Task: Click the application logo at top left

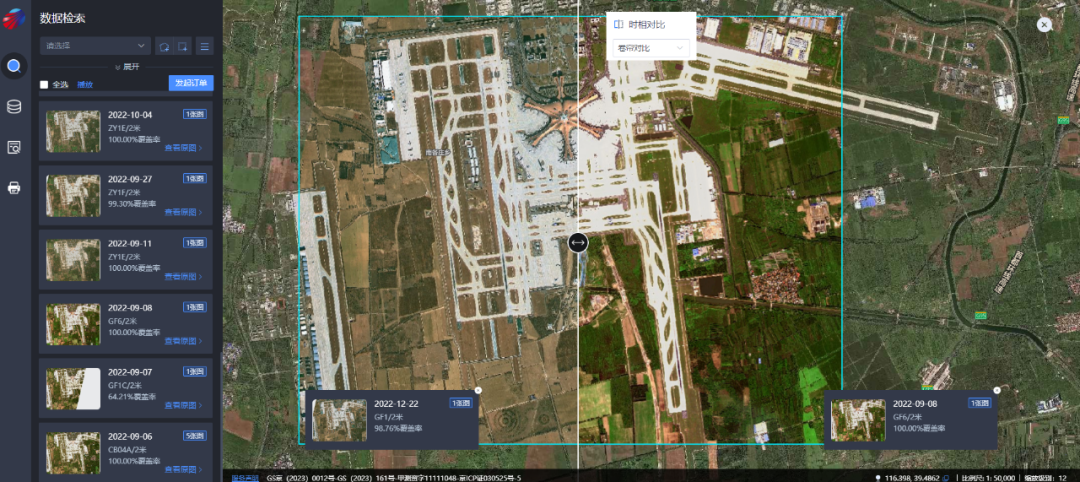Action: pos(14,19)
